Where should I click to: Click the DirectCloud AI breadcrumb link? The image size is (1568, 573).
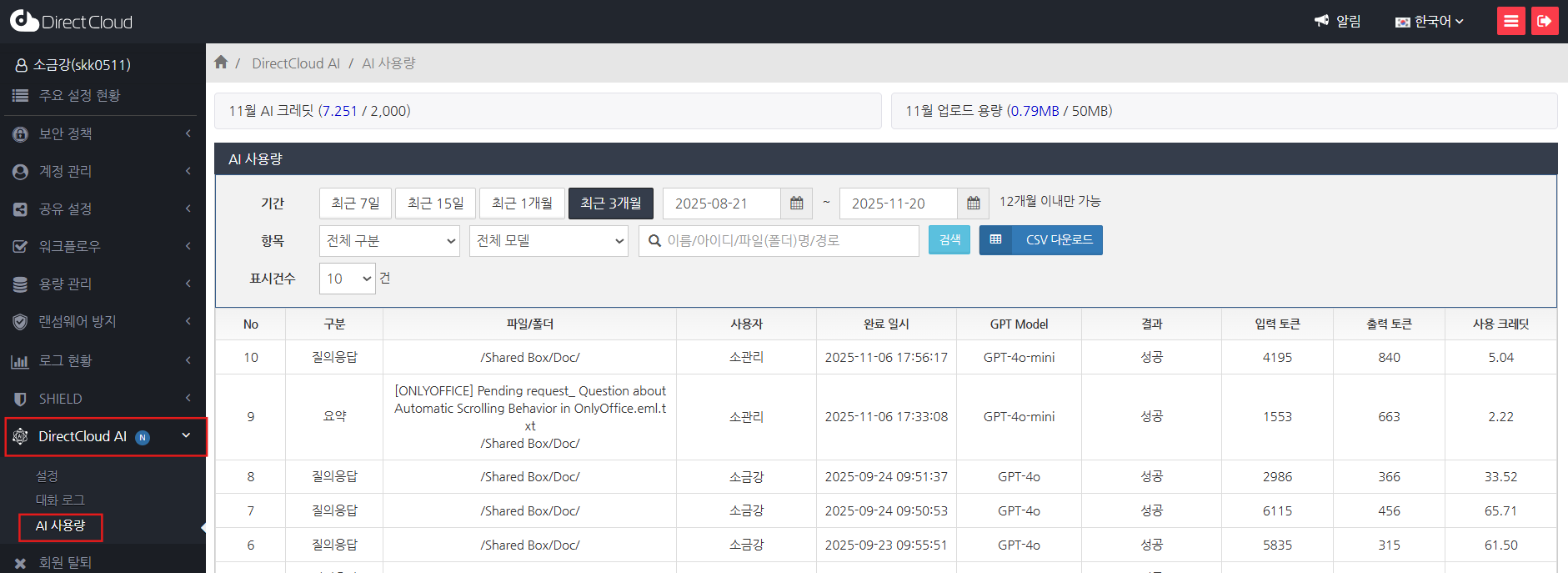296,63
